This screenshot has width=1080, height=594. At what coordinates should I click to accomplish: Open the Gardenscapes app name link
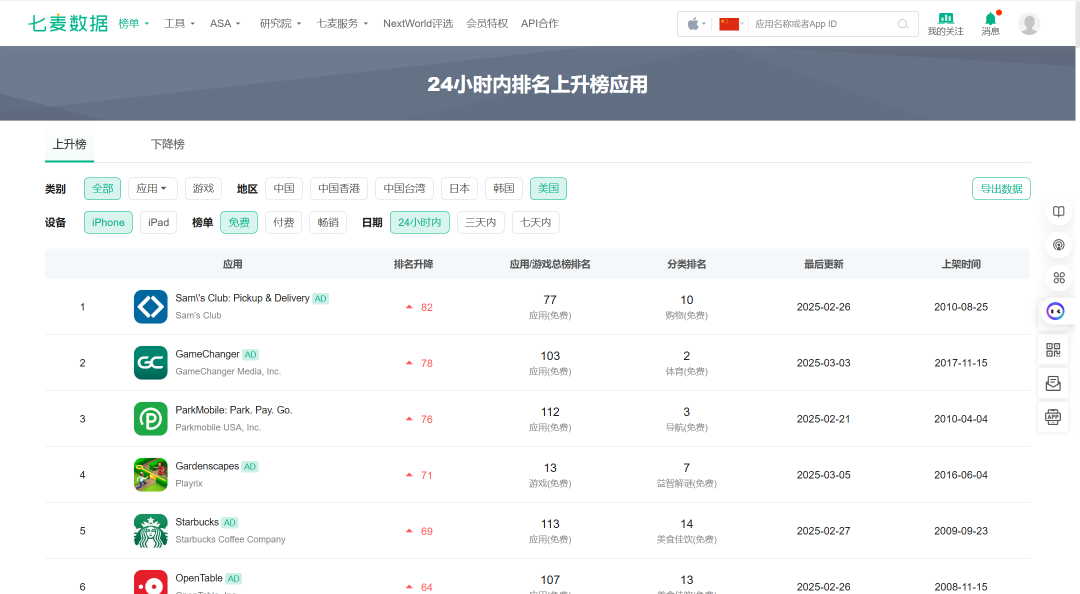pyautogui.click(x=207, y=466)
